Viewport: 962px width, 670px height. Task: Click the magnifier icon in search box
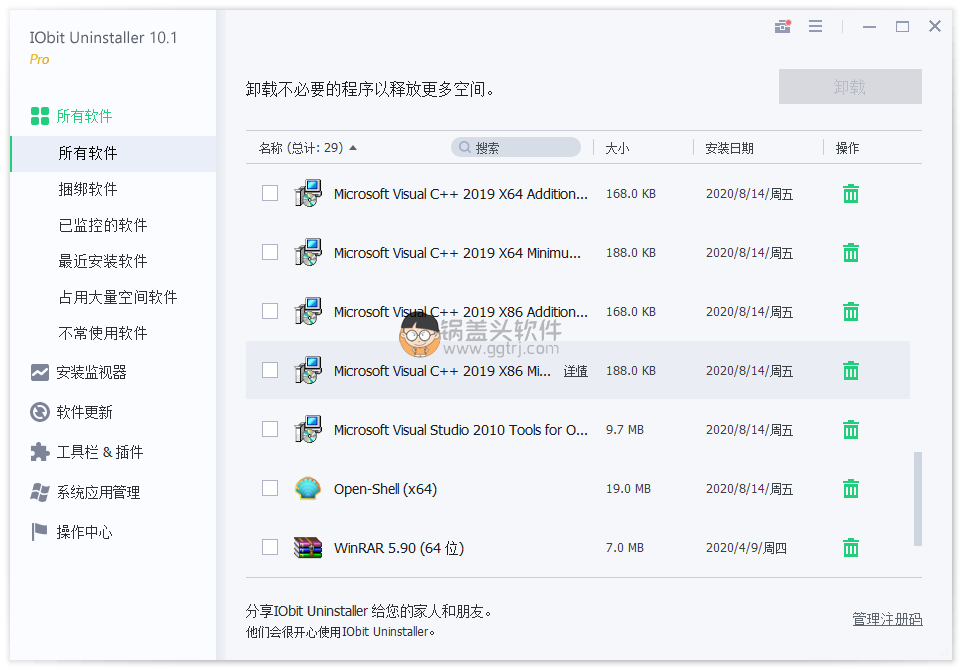465,147
